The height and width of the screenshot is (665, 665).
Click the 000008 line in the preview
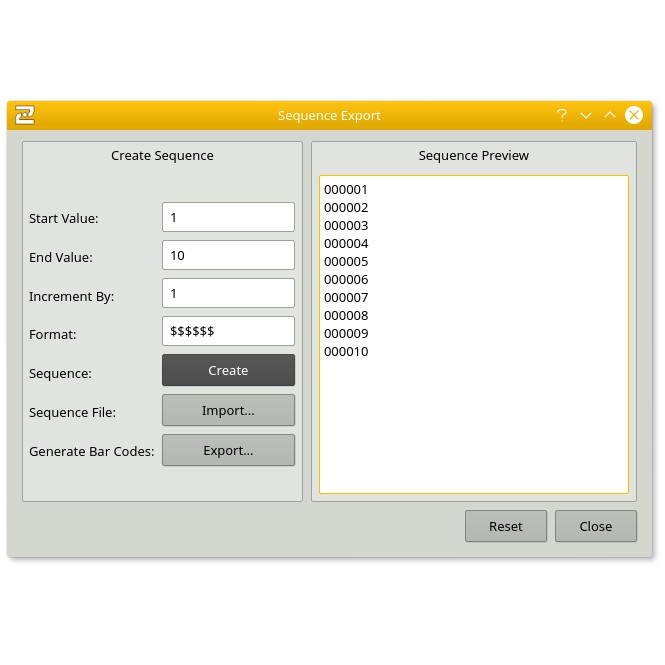coord(346,315)
